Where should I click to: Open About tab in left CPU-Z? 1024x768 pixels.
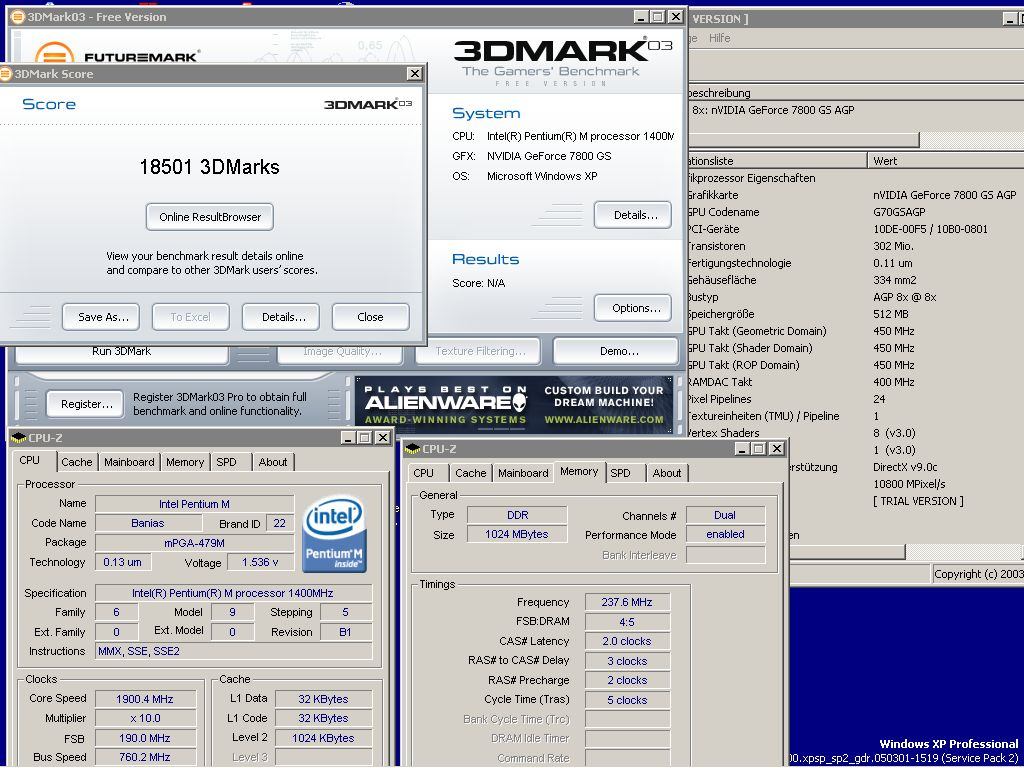coord(272,462)
